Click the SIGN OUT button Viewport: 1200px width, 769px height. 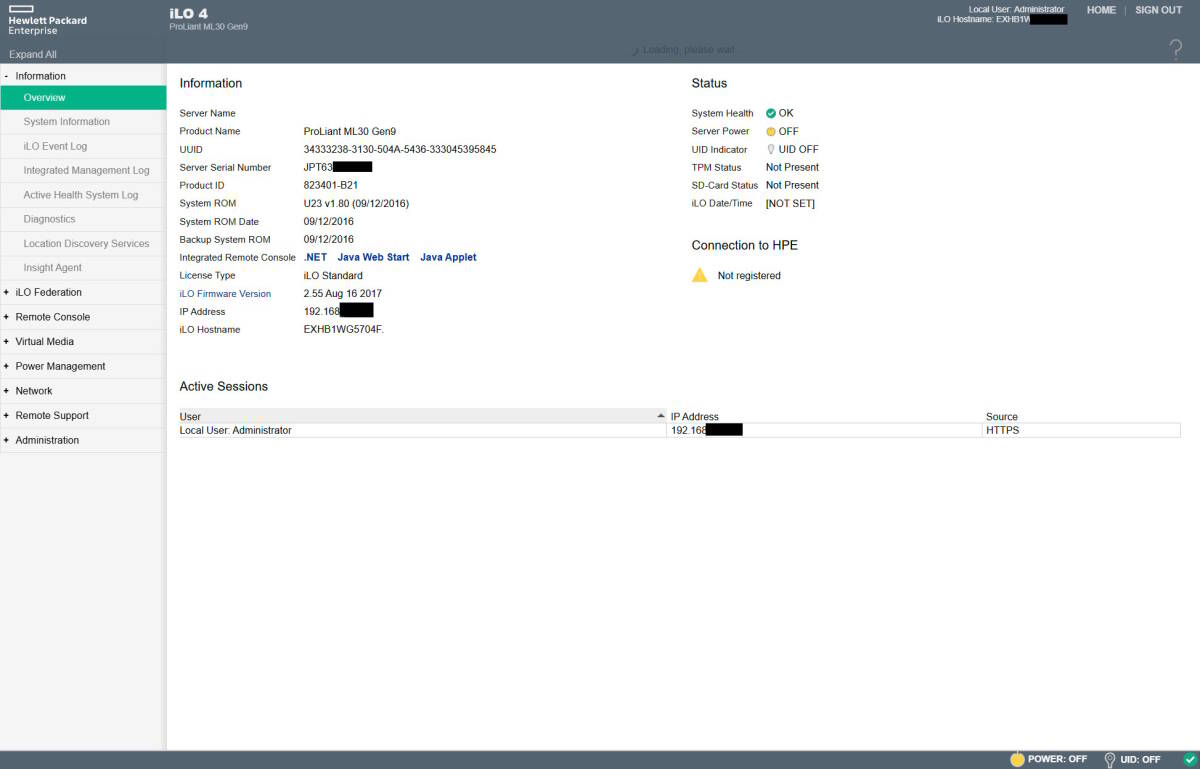coord(1158,10)
